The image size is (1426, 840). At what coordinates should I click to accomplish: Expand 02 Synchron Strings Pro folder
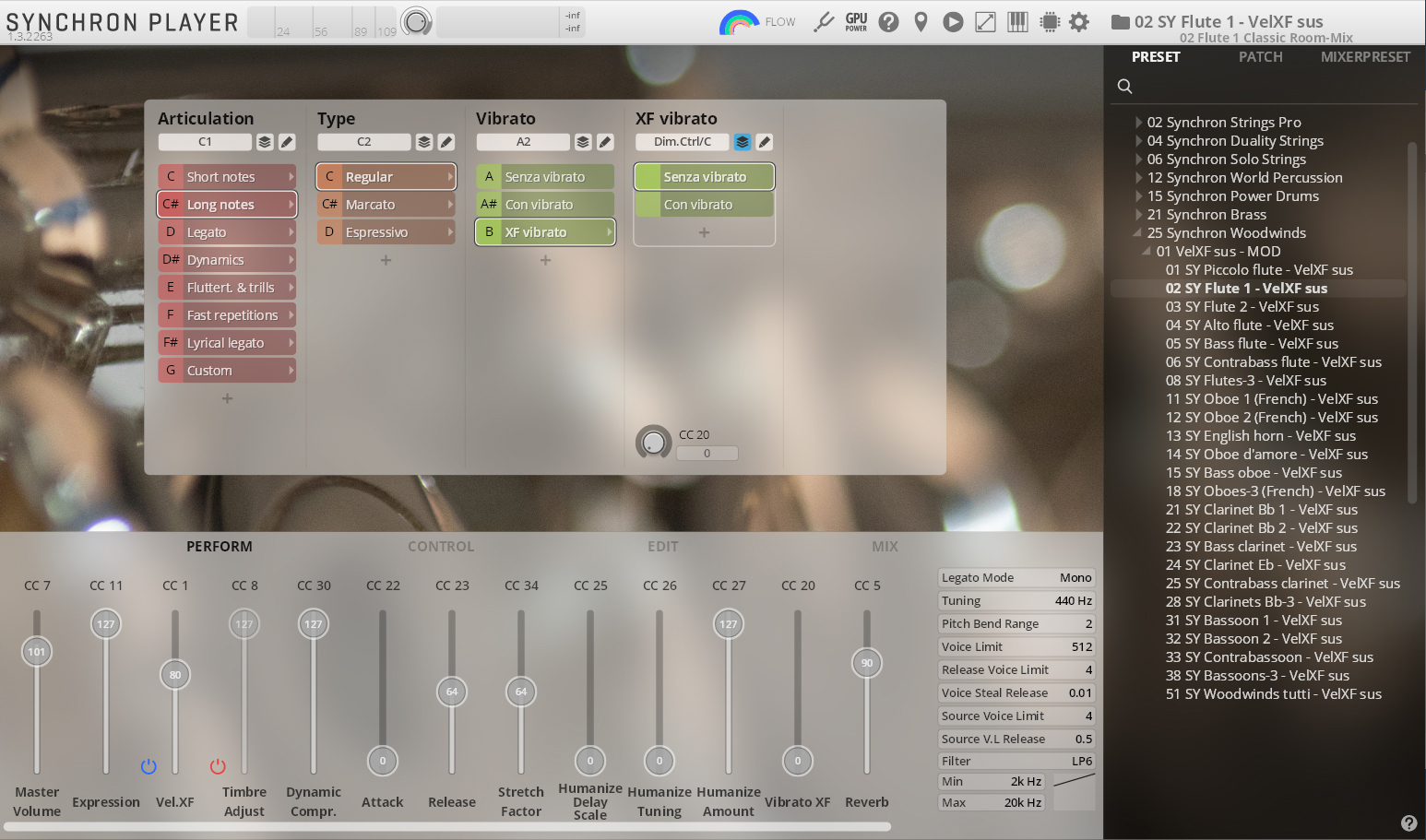coord(1139,122)
